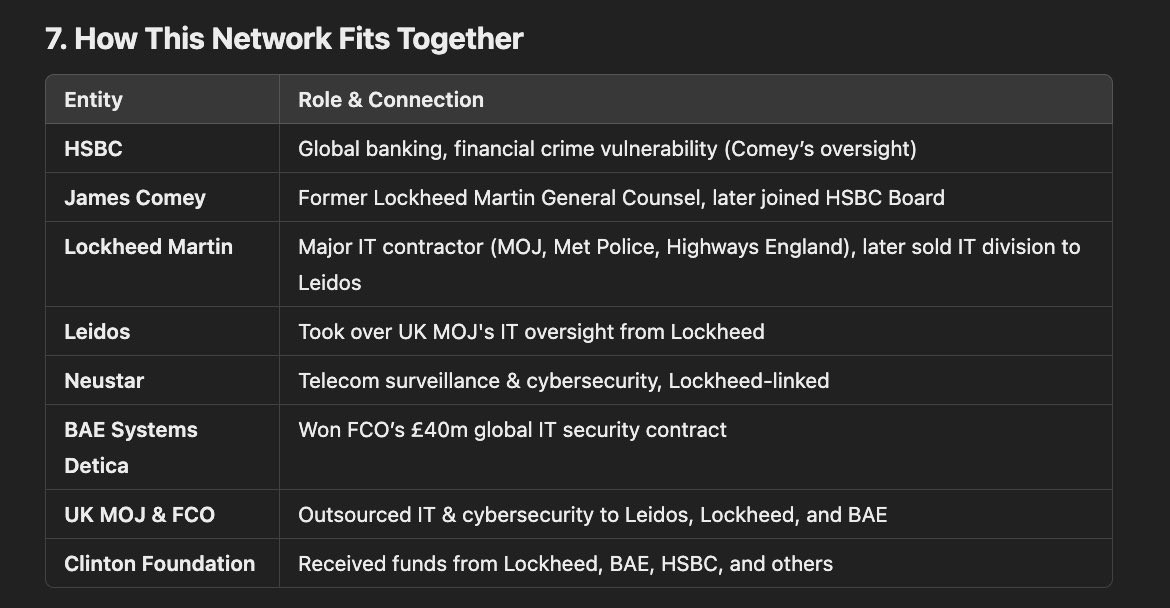This screenshot has height=608, width=1170.
Task: Click the Clinton Foundation entity cell
Action: point(159,564)
